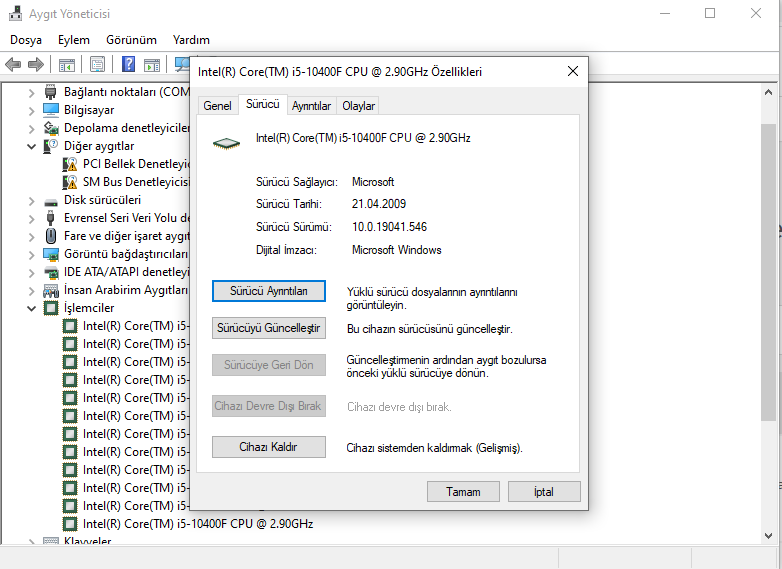The height and width of the screenshot is (569, 782).
Task: Click the Back arrow toolbar icon
Action: (13, 64)
